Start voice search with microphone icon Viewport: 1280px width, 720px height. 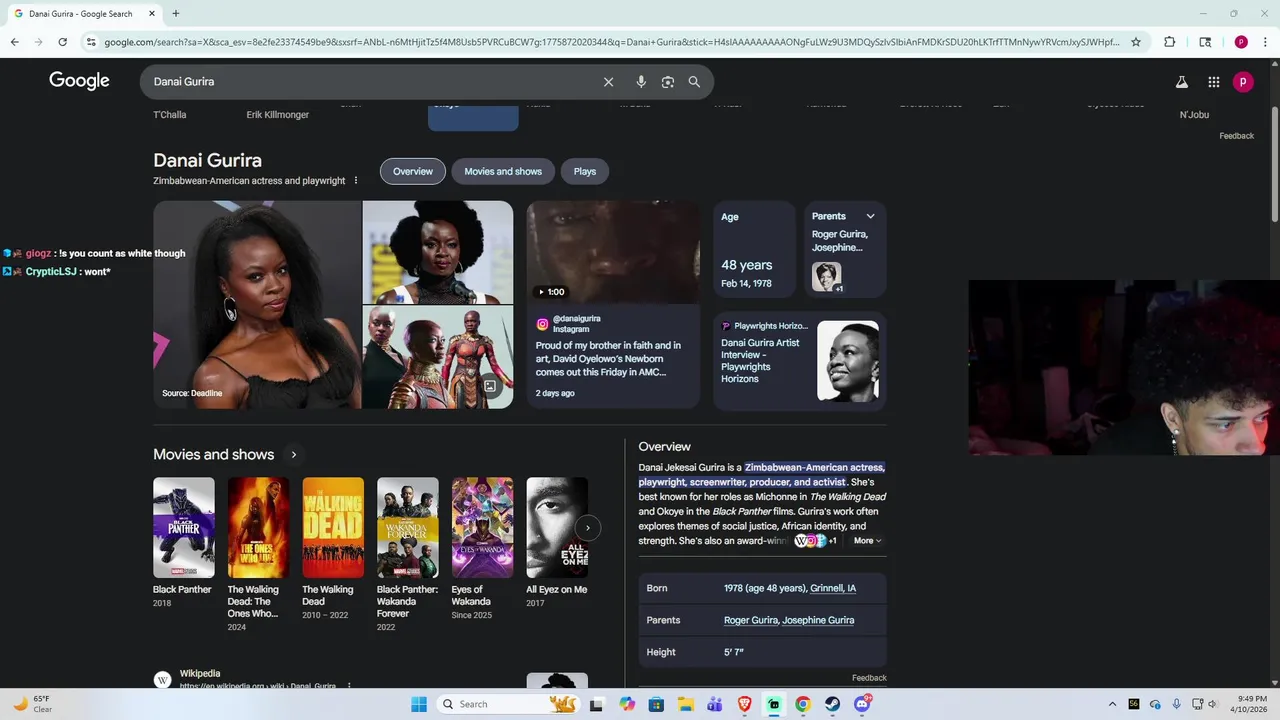pyautogui.click(x=641, y=82)
